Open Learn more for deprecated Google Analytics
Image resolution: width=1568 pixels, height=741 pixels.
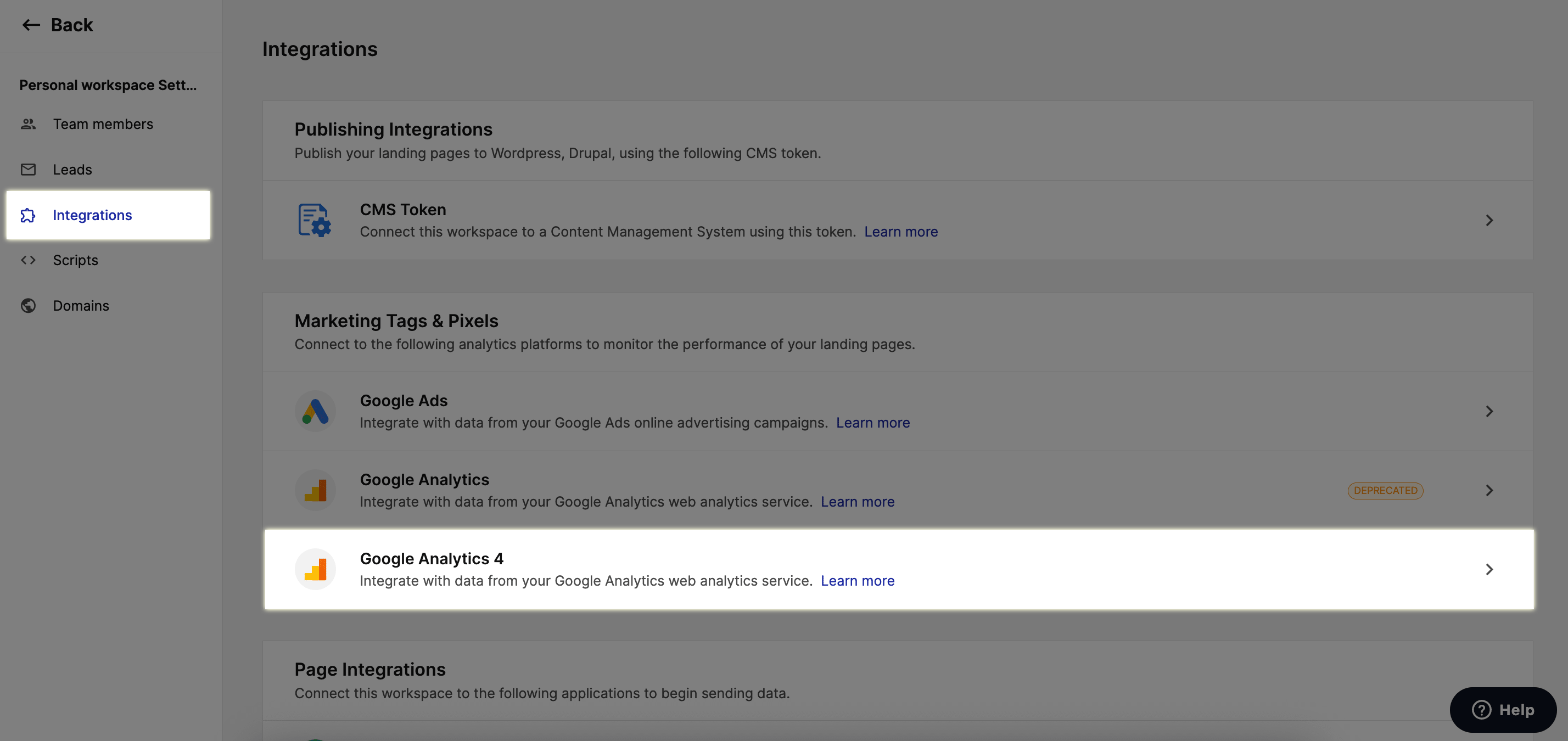click(858, 502)
